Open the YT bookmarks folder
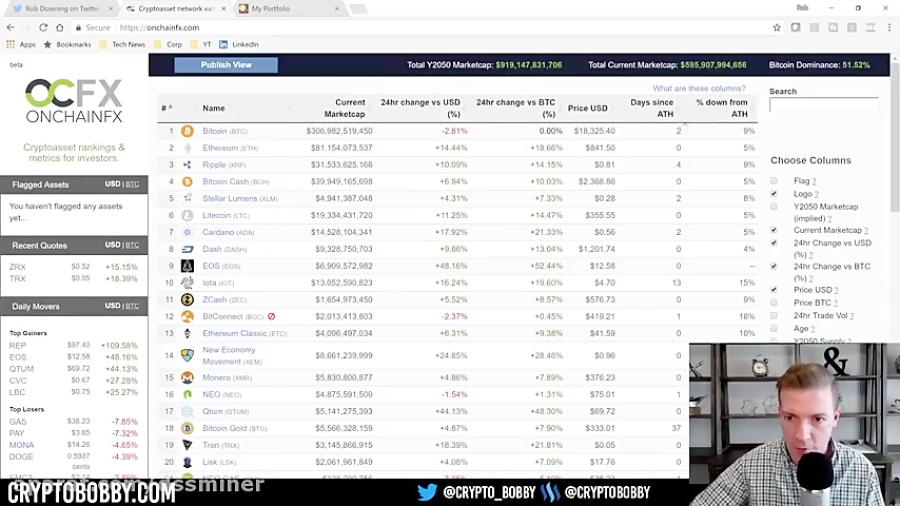 (x=200, y=44)
